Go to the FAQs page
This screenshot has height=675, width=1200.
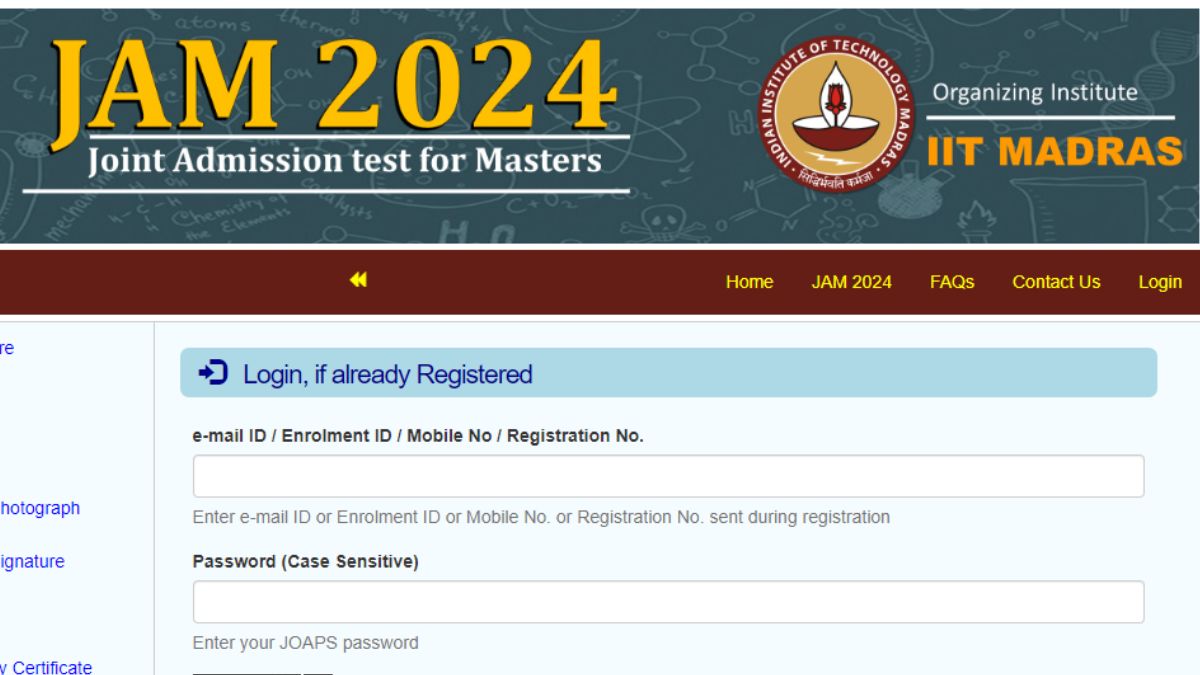(x=951, y=282)
